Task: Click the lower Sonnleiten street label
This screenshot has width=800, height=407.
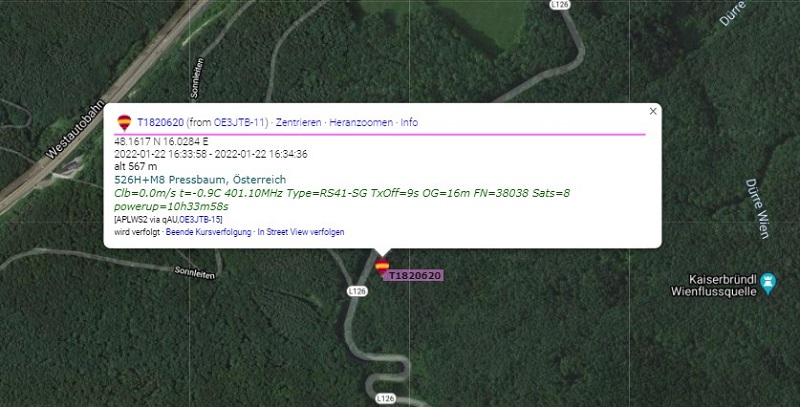Action: coord(195,273)
